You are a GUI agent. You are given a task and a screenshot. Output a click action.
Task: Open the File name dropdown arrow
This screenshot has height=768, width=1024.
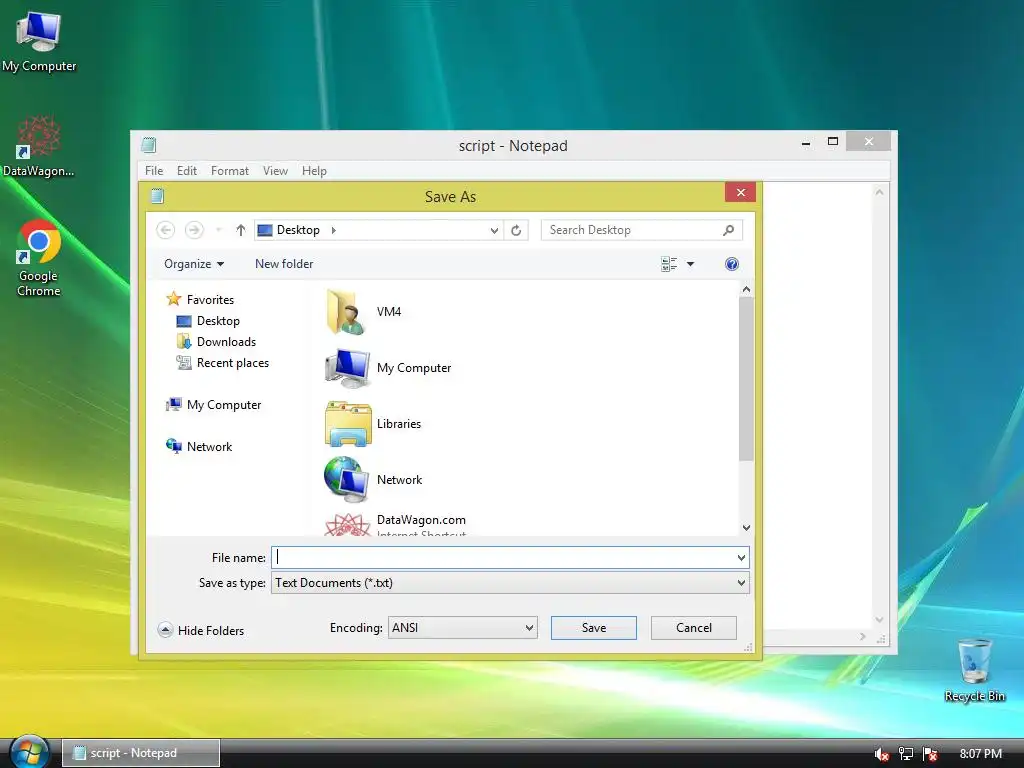(741, 558)
